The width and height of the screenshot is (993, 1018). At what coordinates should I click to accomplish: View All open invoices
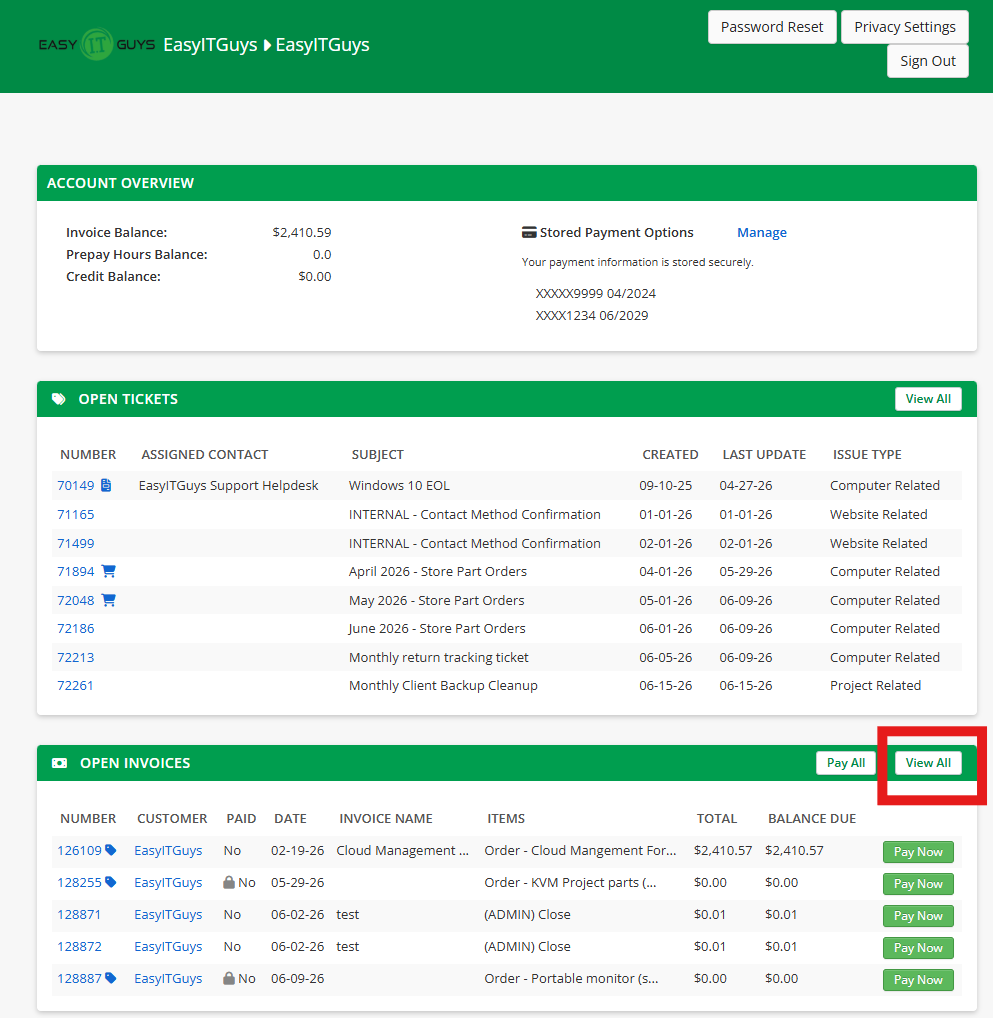click(x=928, y=763)
